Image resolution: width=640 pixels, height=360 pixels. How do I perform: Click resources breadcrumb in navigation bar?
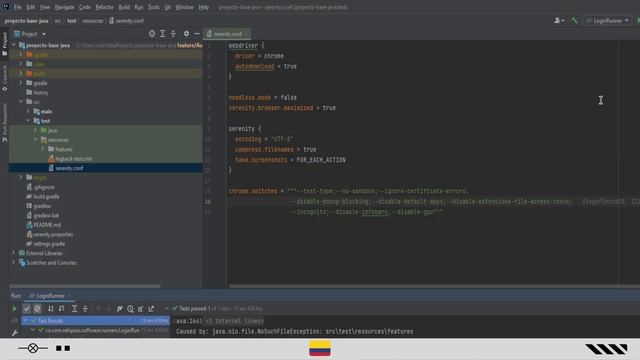point(93,20)
